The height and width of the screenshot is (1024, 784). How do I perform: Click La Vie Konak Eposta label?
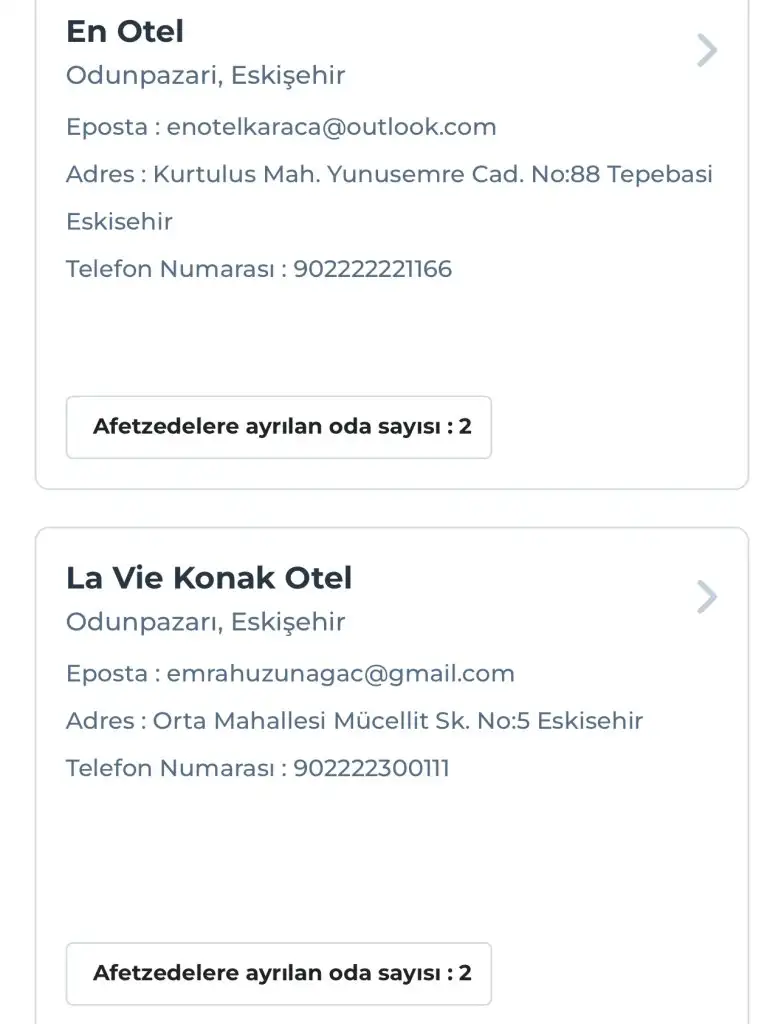point(107,674)
